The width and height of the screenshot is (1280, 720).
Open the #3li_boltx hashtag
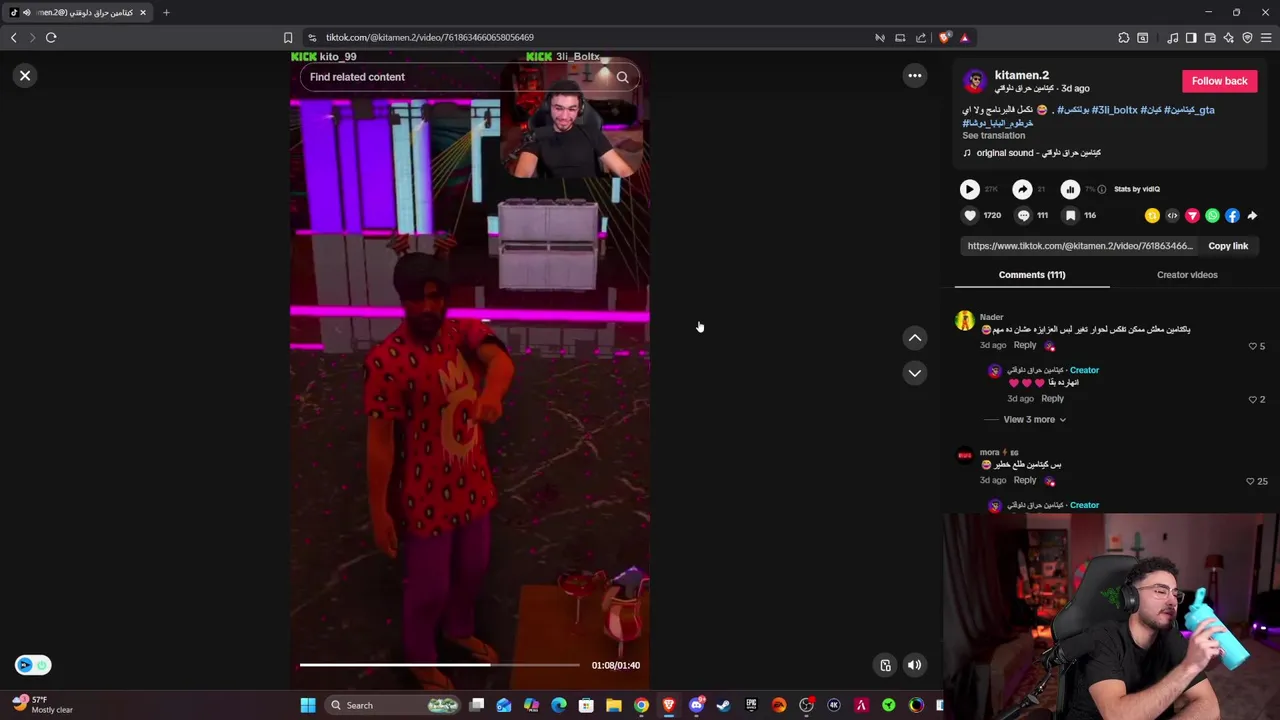pos(1114,110)
